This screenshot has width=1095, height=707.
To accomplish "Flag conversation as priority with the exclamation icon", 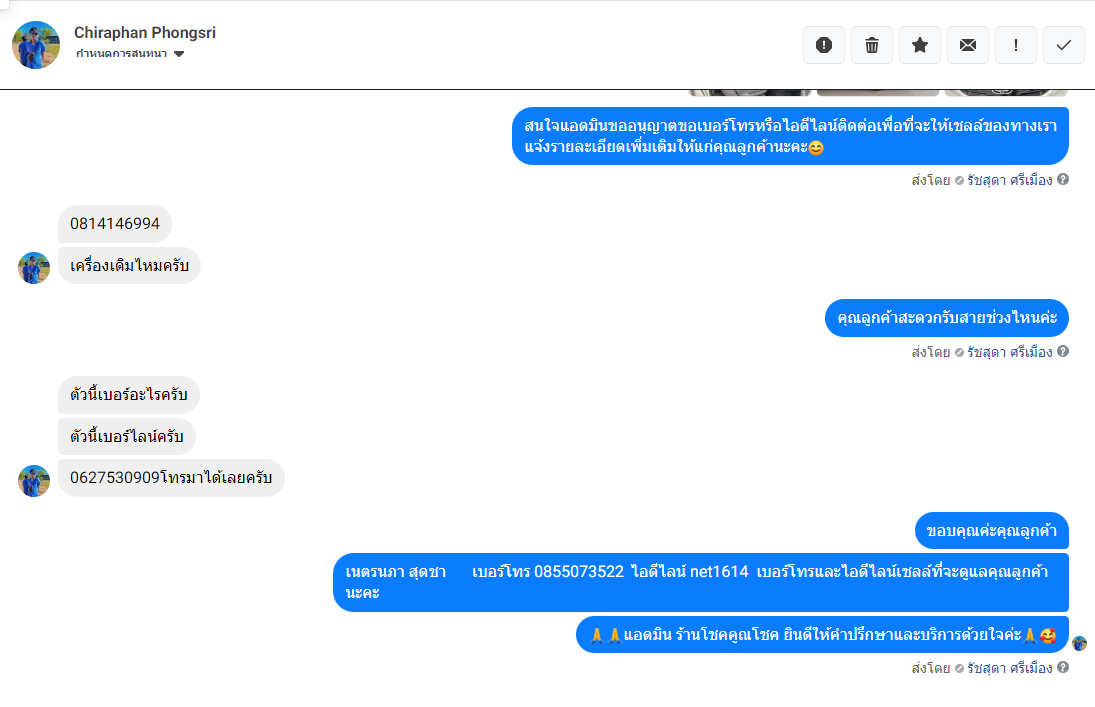I will 1015,45.
